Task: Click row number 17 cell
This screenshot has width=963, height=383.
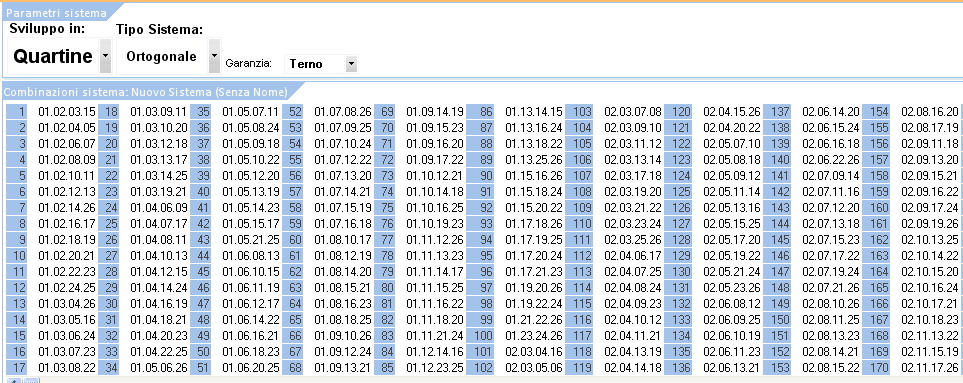Action: click(x=17, y=367)
